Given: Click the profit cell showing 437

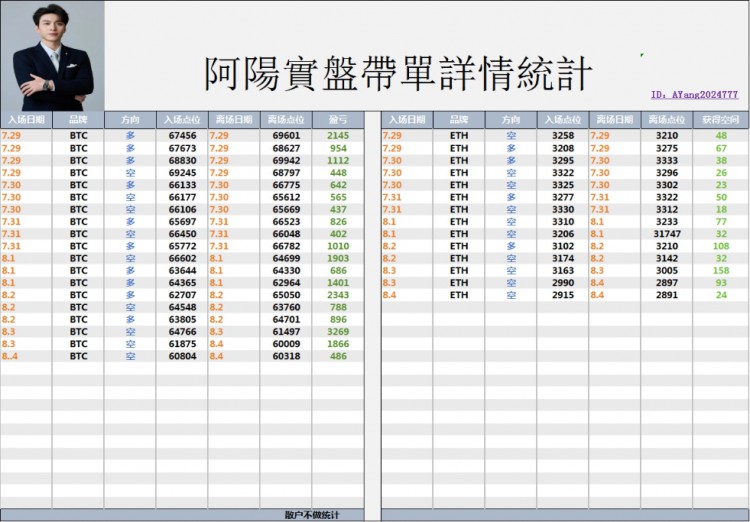Looking at the screenshot, I should (338, 210).
